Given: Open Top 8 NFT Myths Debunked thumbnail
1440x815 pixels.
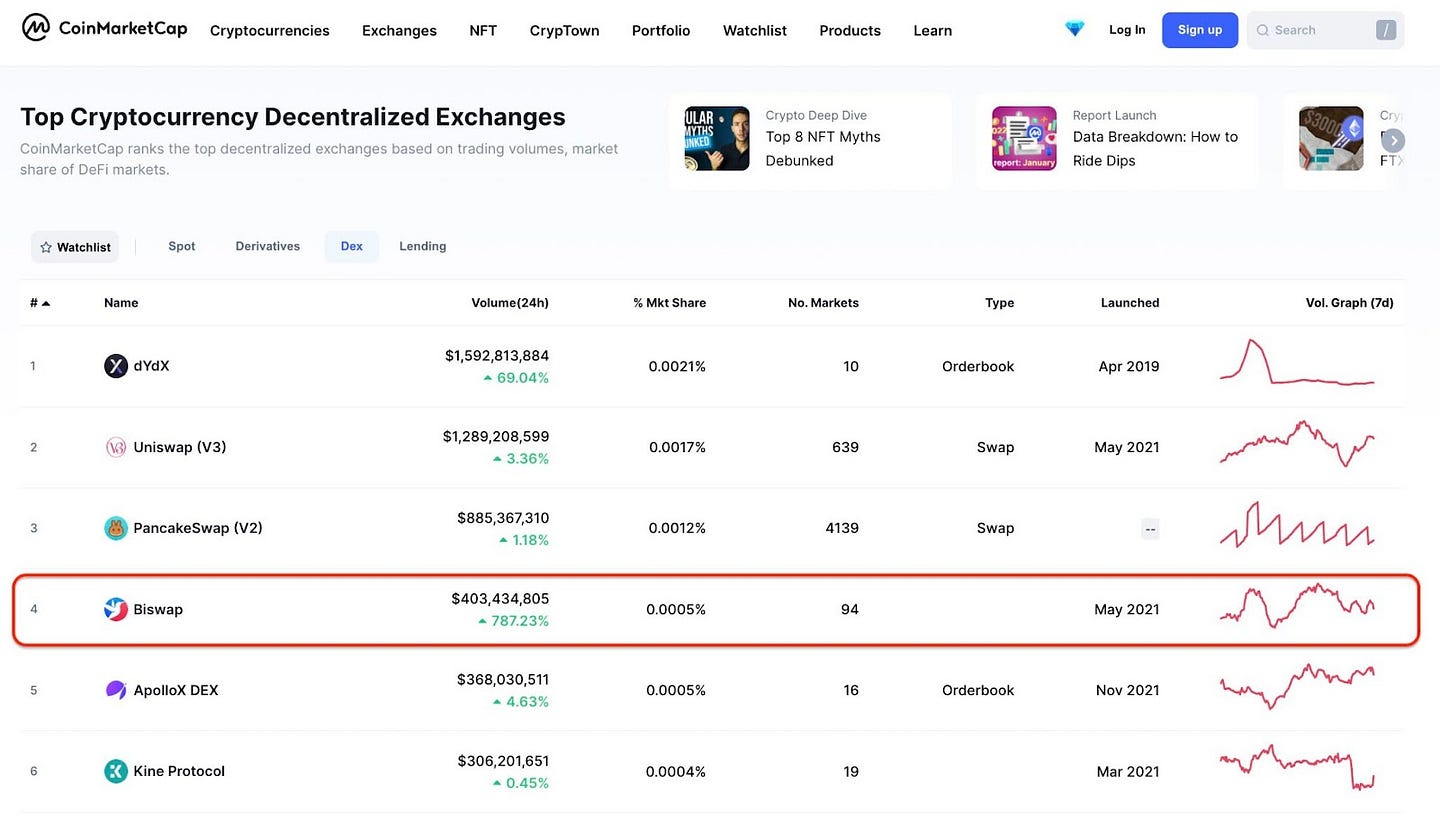Looking at the screenshot, I should point(717,139).
